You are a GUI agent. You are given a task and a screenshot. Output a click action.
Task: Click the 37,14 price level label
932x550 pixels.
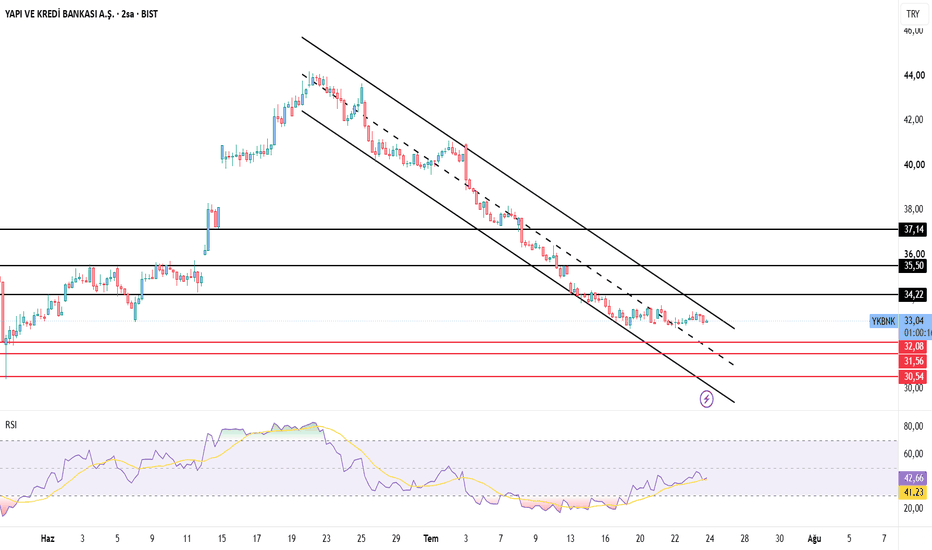point(913,230)
